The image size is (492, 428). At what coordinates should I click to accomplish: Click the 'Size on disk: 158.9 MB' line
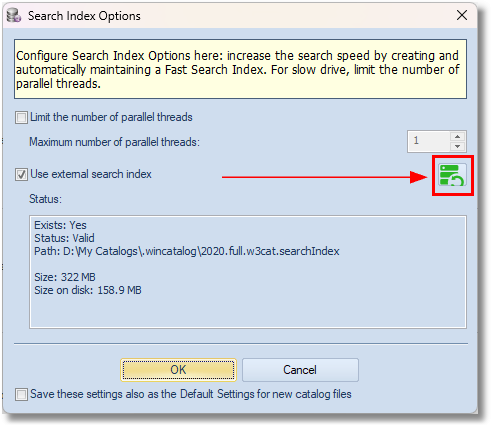tap(88, 290)
